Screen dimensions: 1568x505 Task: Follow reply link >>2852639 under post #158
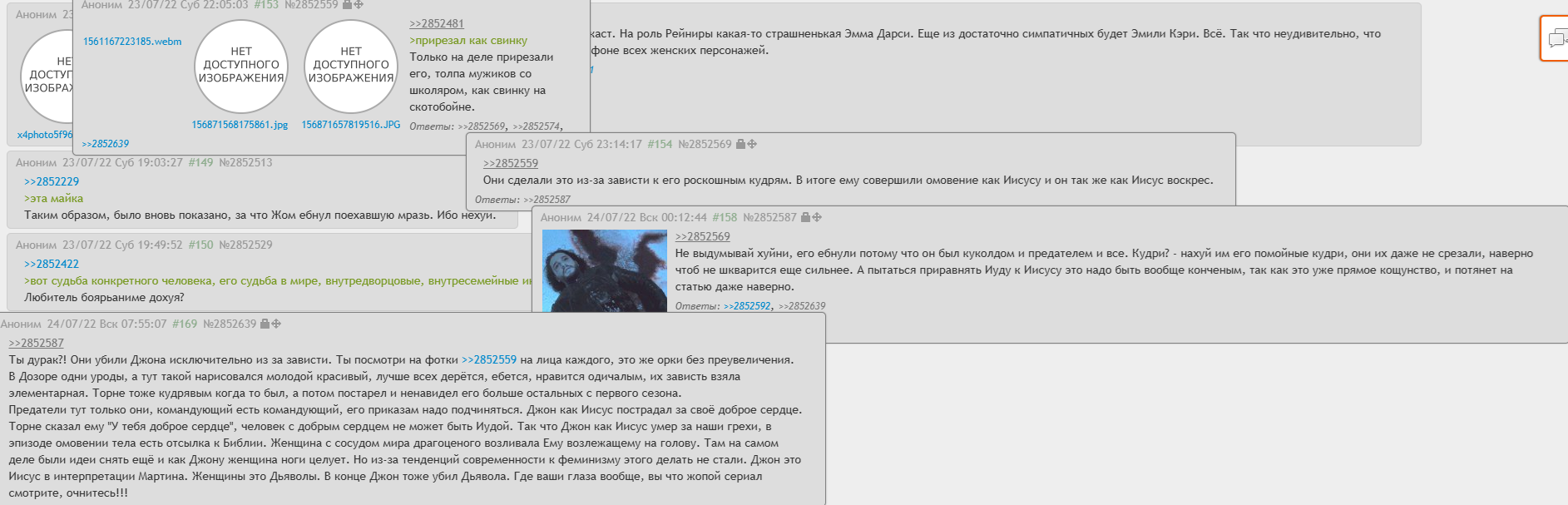(x=802, y=306)
